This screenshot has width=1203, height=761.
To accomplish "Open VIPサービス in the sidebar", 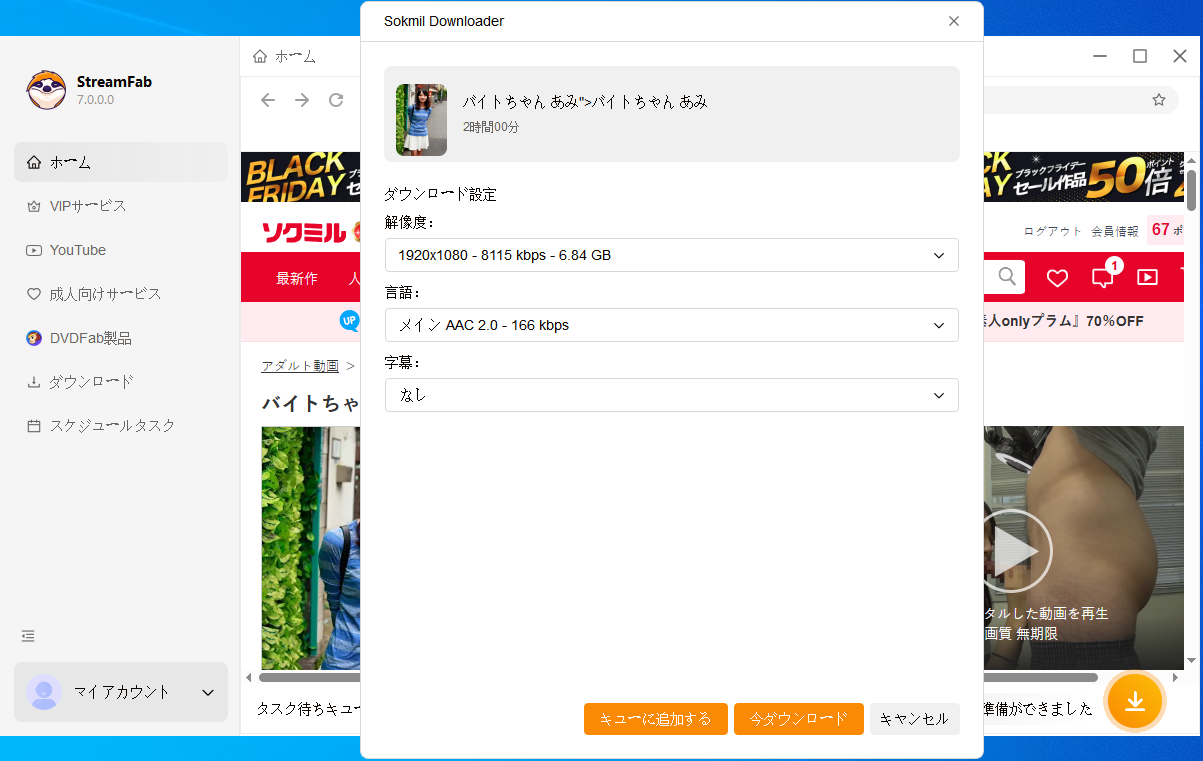I will (88, 206).
